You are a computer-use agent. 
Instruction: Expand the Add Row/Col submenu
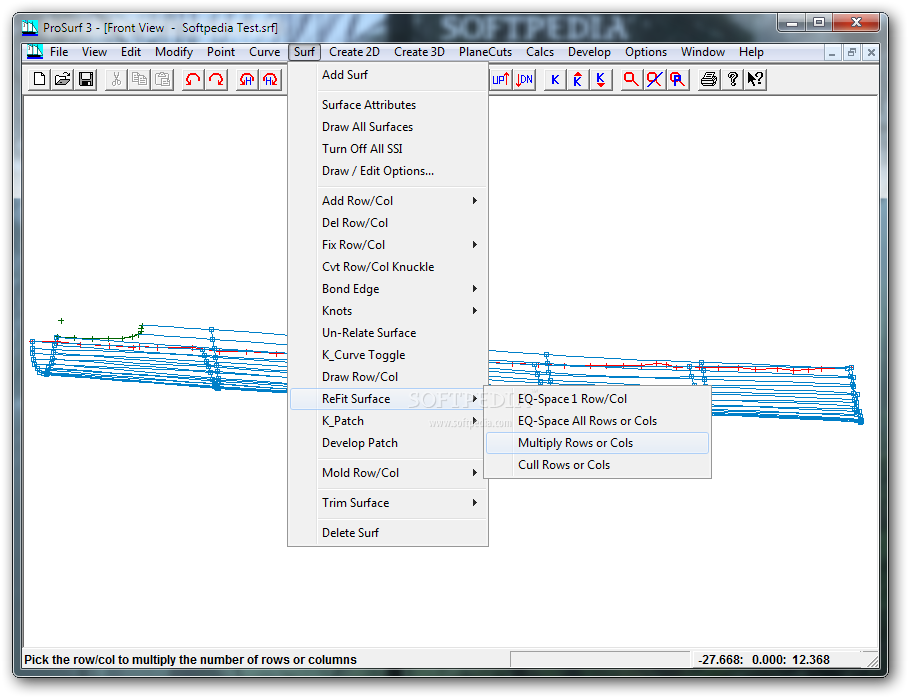(x=388, y=201)
